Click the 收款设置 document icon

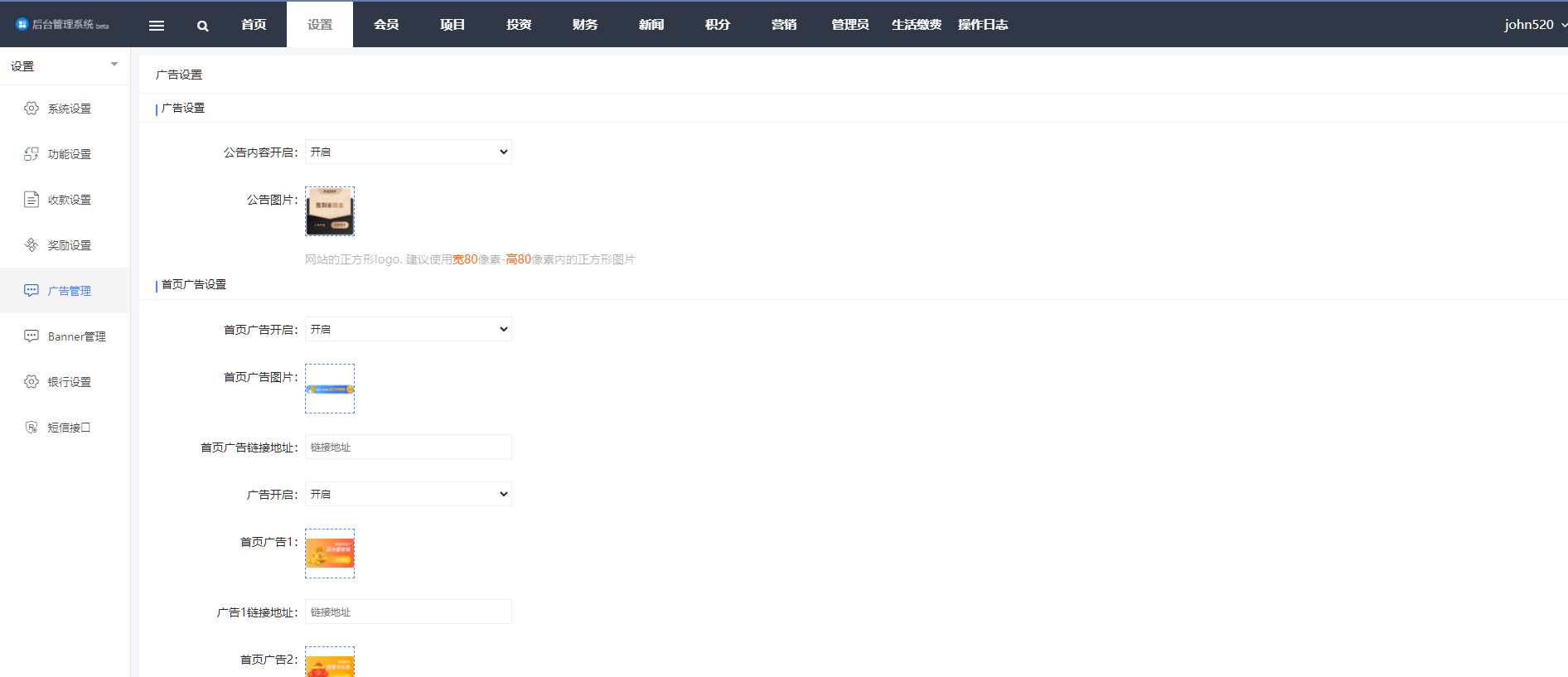pyautogui.click(x=31, y=200)
